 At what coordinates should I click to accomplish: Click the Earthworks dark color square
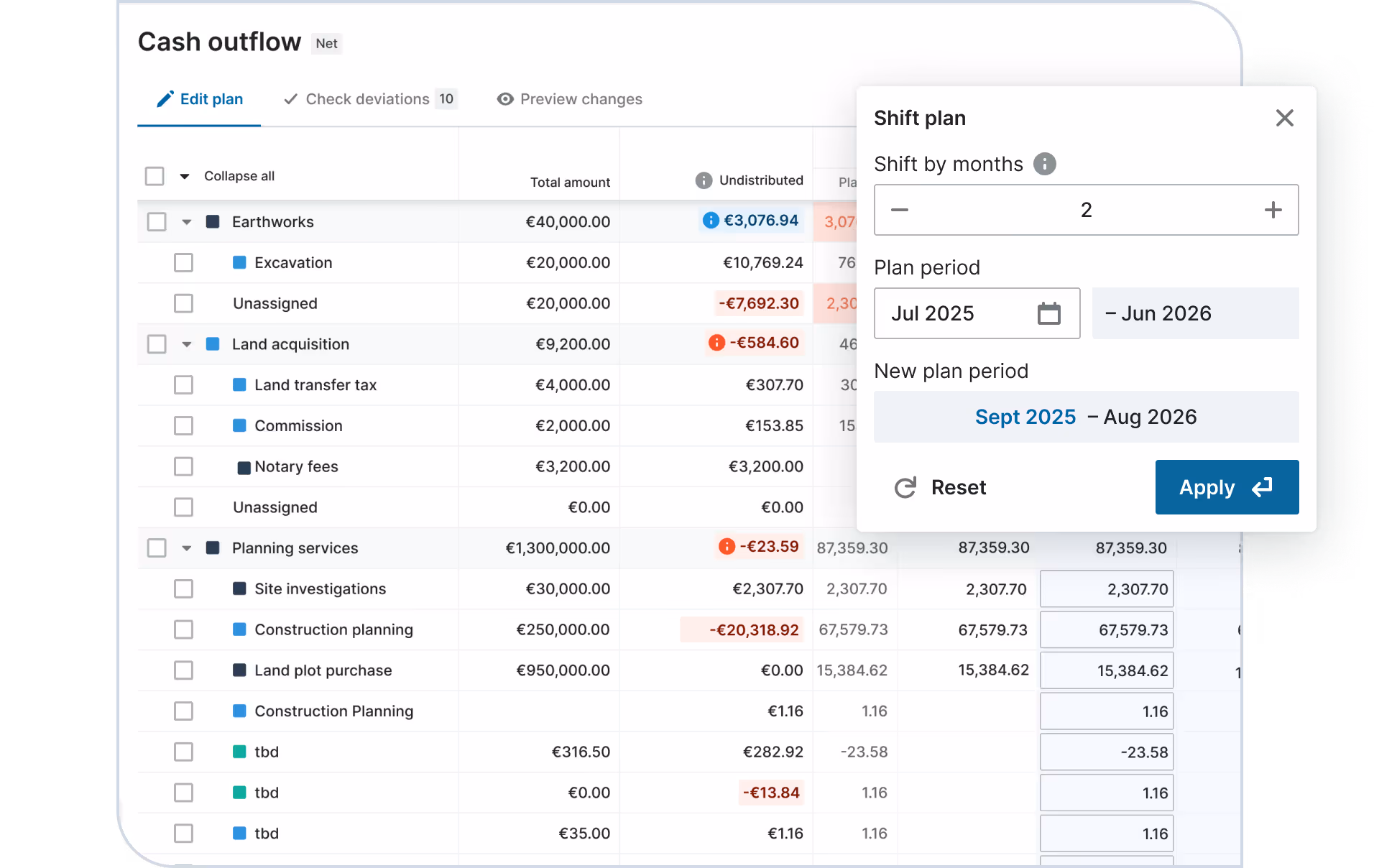click(213, 221)
